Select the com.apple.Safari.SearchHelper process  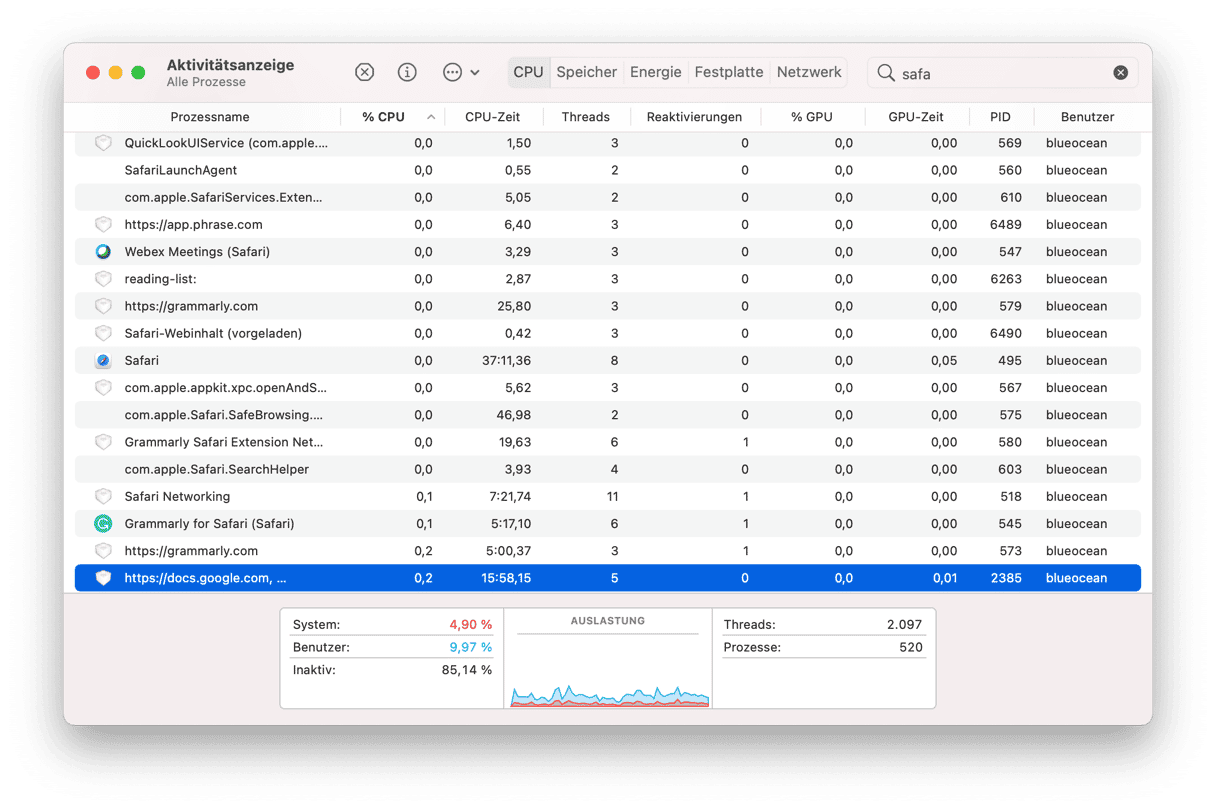pos(217,469)
